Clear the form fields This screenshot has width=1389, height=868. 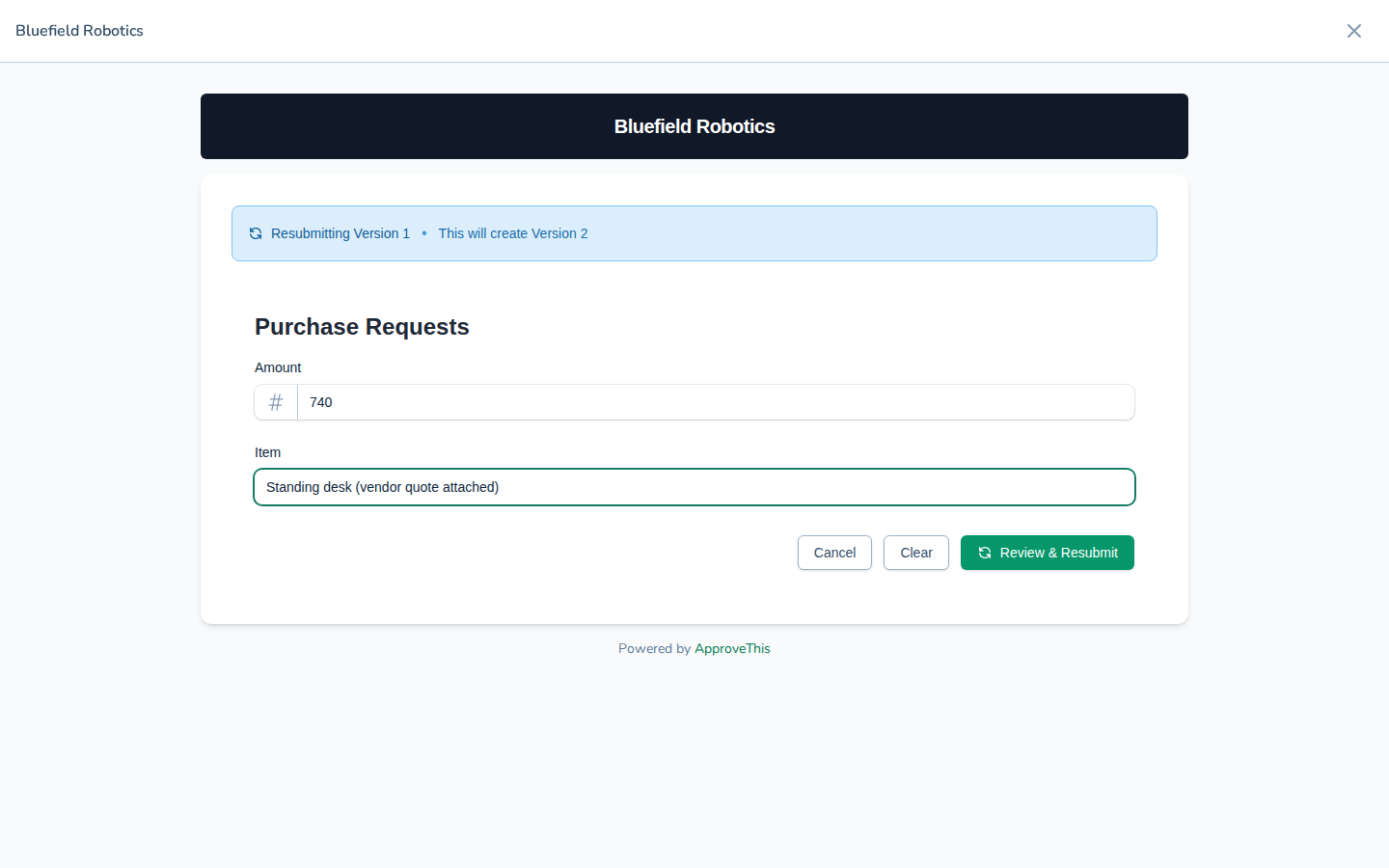[x=916, y=553]
